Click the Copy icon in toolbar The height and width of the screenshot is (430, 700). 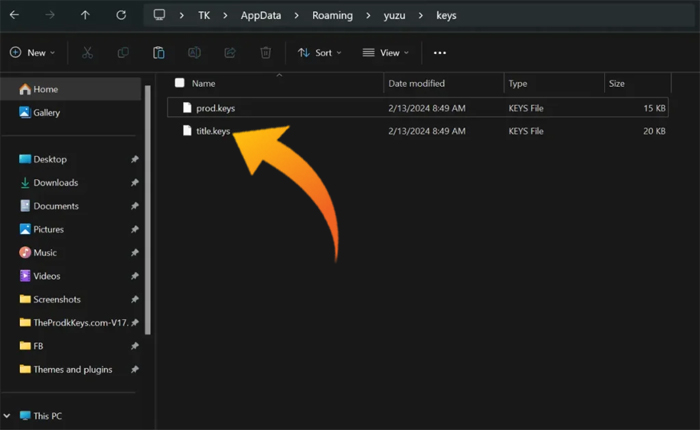pyautogui.click(x=123, y=52)
